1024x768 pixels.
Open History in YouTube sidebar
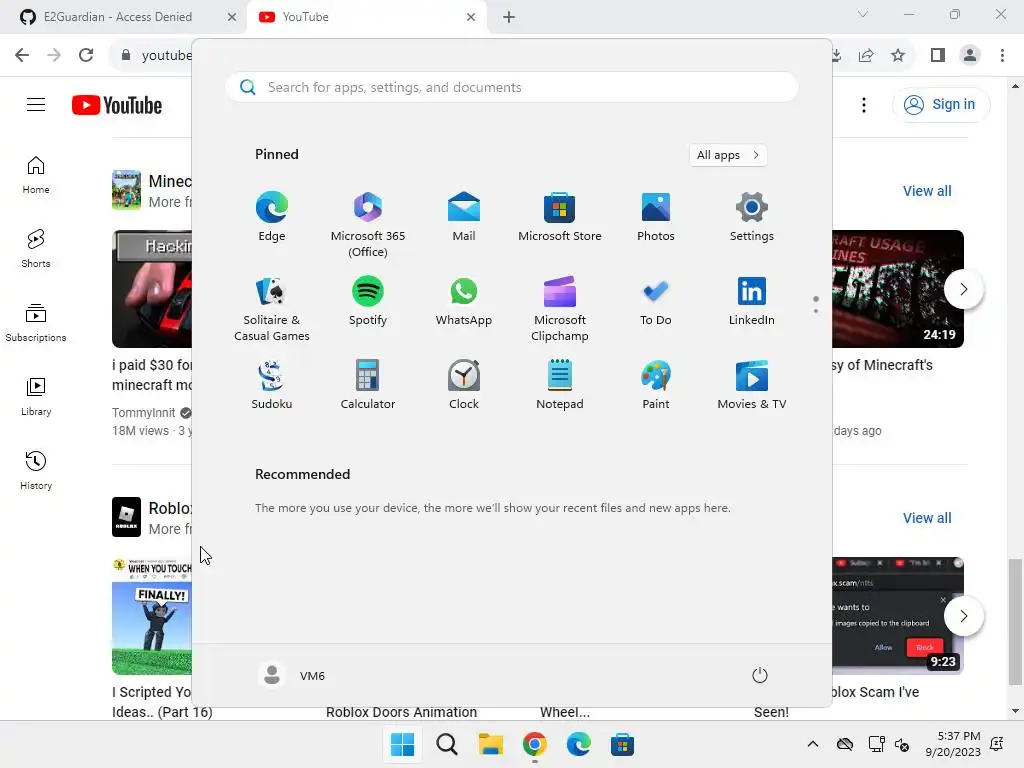coord(36,471)
